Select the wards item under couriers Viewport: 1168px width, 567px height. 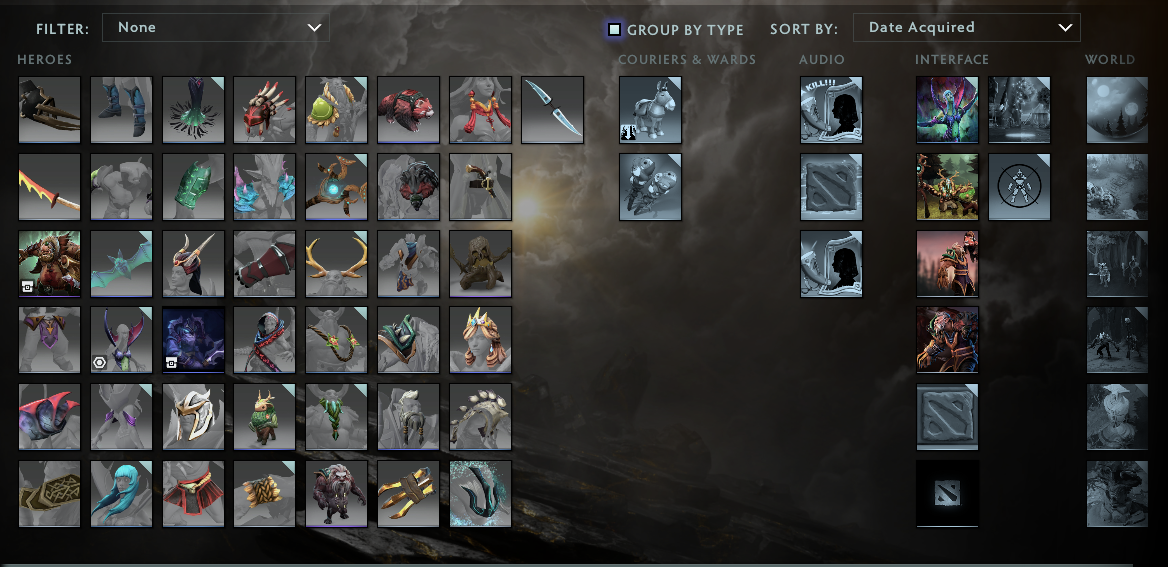click(x=650, y=187)
